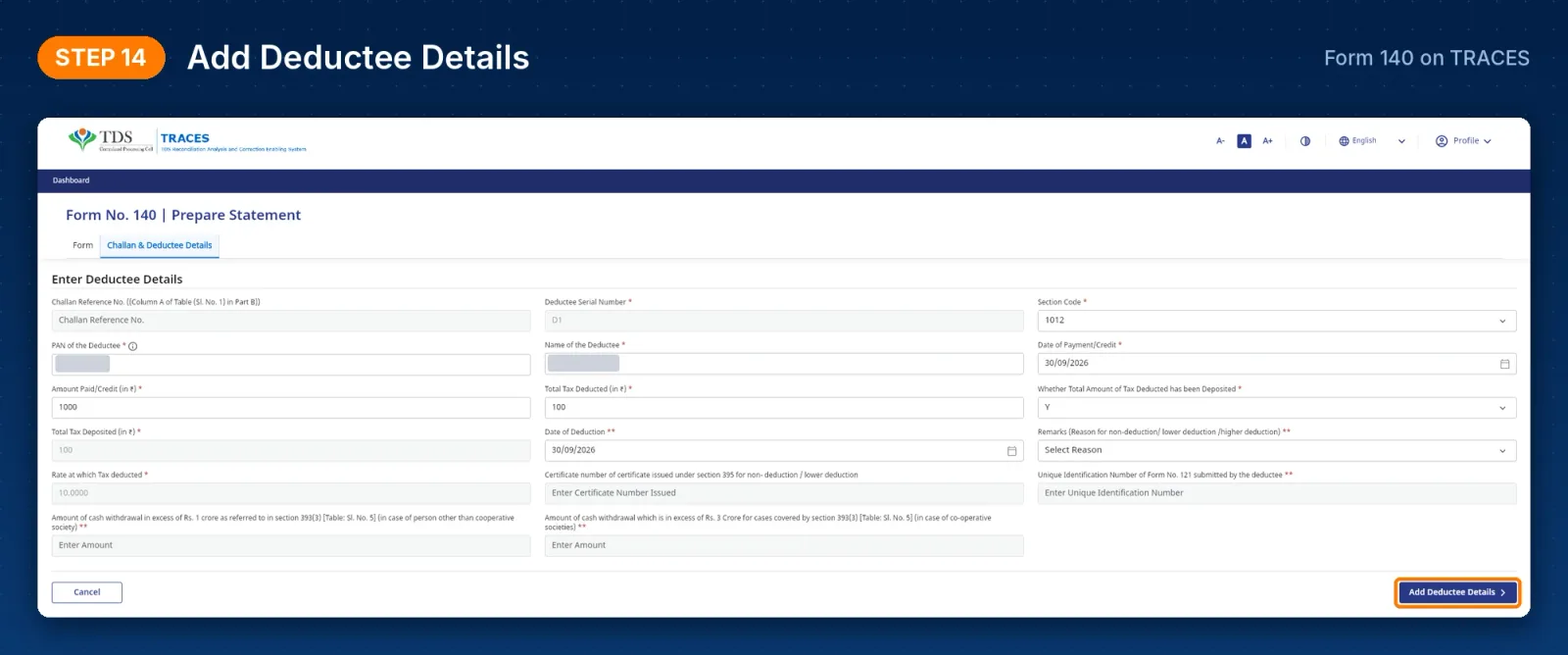Click Enter Certificate Number Issued field
Screen dimensions: 1568x655
784,493
